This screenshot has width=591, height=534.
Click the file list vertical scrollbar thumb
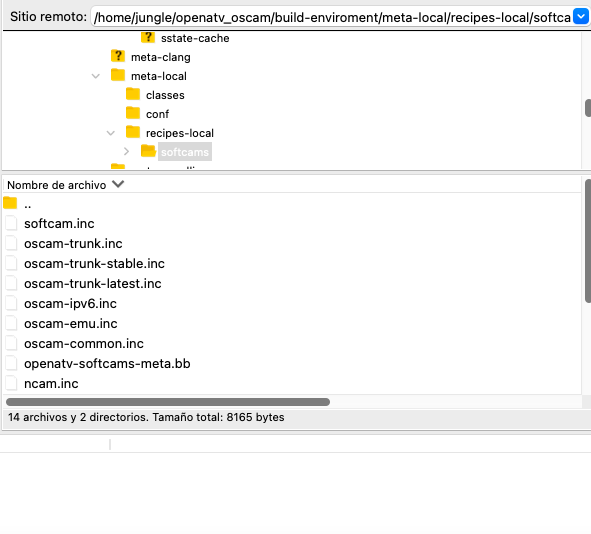coord(588,241)
